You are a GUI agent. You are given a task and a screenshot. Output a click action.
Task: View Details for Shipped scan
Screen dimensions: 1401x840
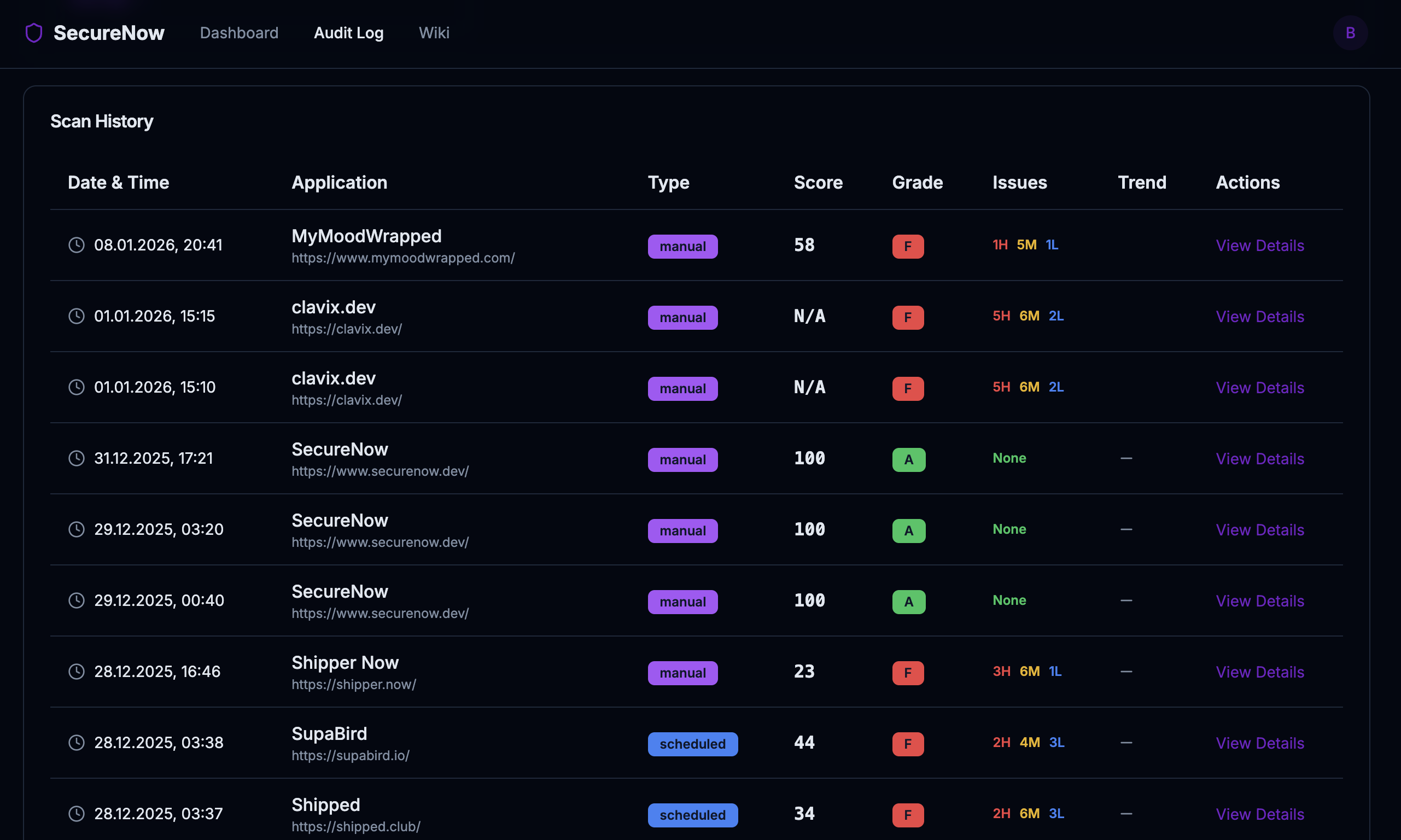1259,814
